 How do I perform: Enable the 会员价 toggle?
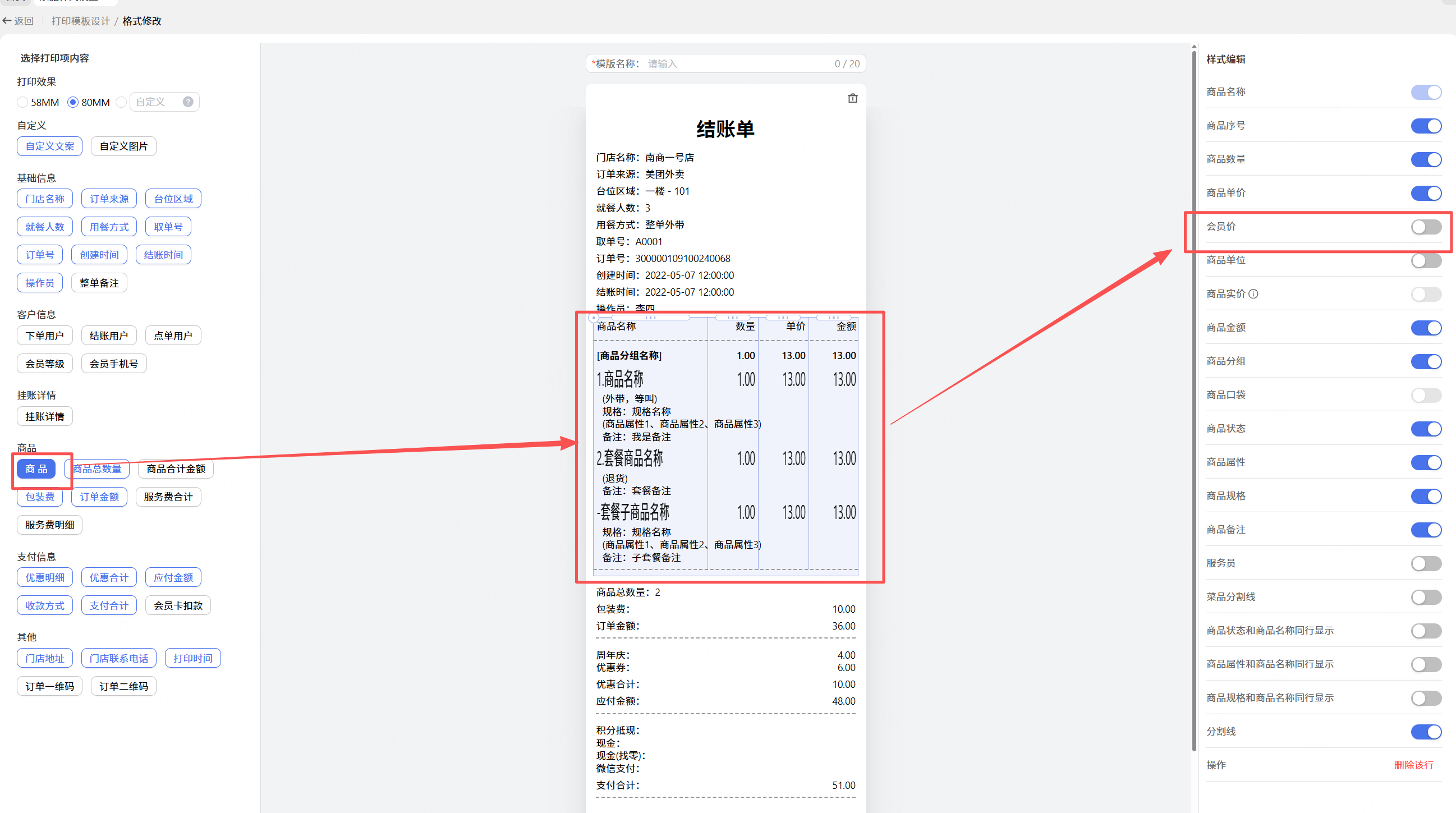(x=1426, y=227)
